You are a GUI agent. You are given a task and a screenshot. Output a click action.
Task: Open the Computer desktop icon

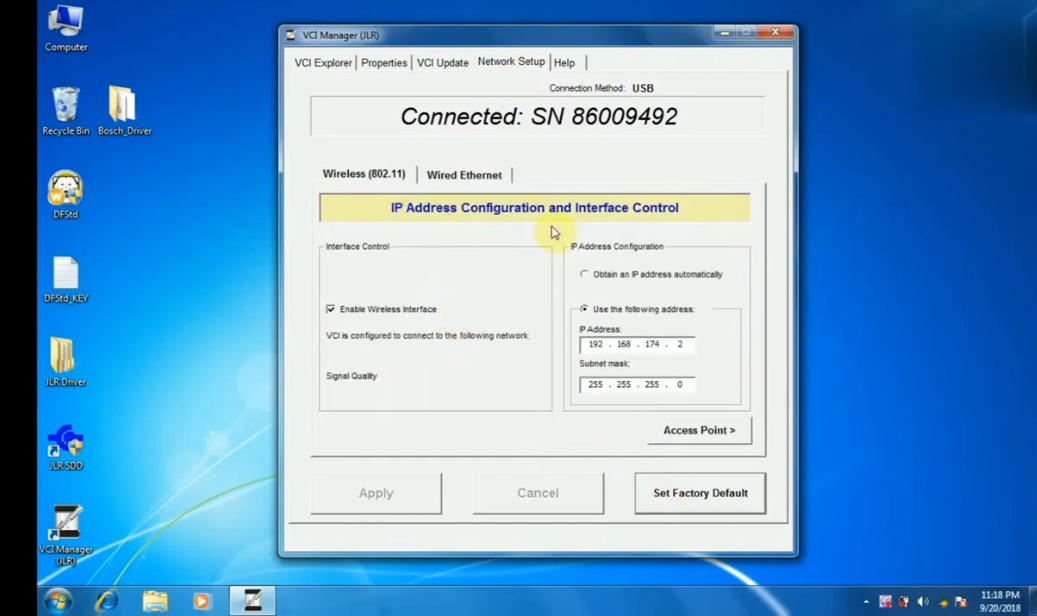coord(65,28)
